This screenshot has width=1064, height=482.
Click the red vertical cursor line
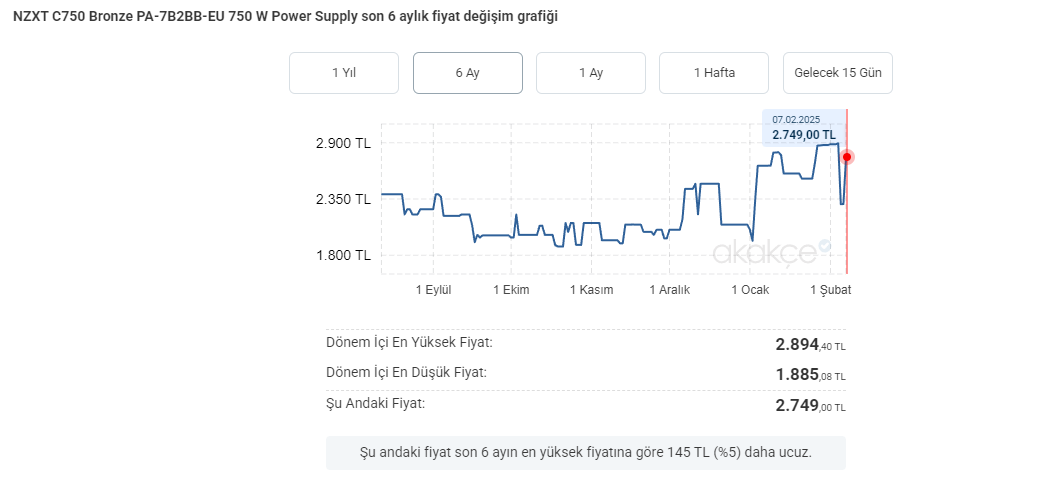pos(847,220)
